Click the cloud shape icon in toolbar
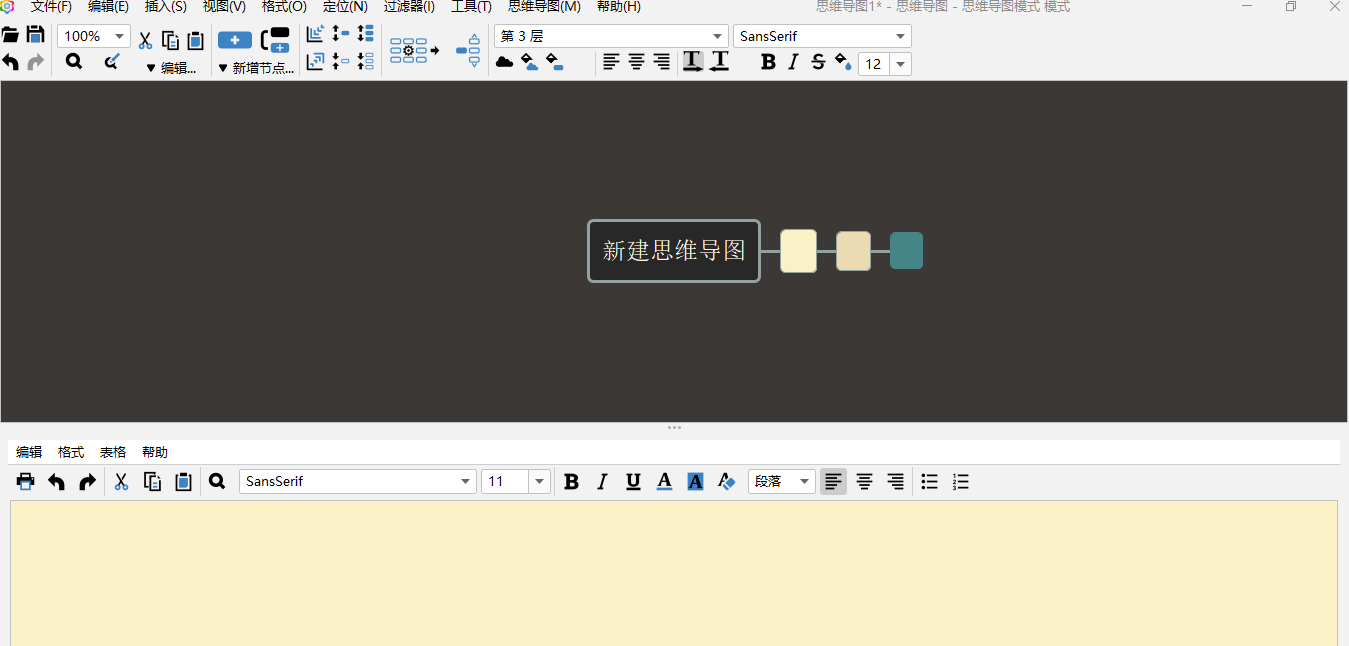The height and width of the screenshot is (646, 1349). coord(505,63)
